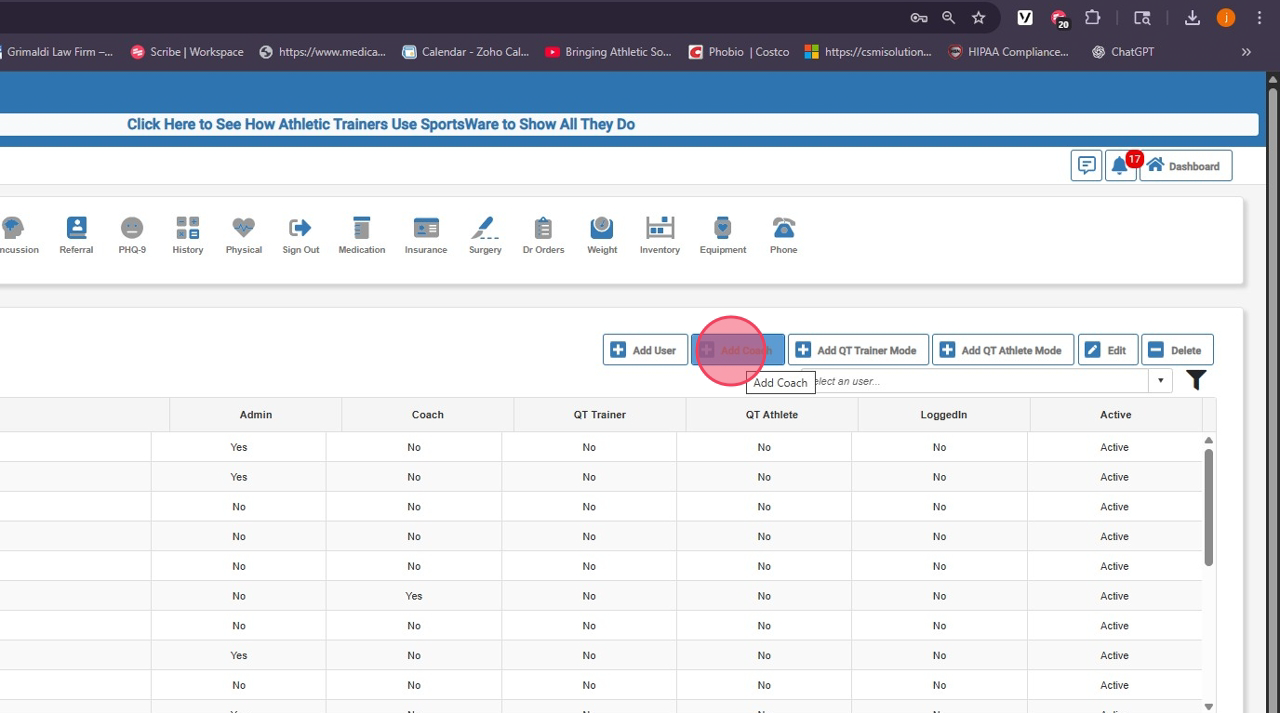Click the Add User button
This screenshot has height=713, width=1280.
[645, 350]
